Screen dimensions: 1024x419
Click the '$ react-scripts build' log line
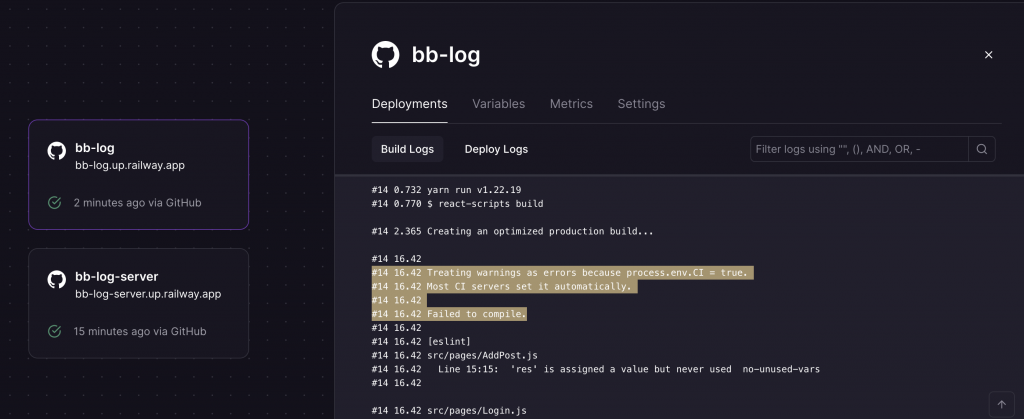[x=457, y=204]
